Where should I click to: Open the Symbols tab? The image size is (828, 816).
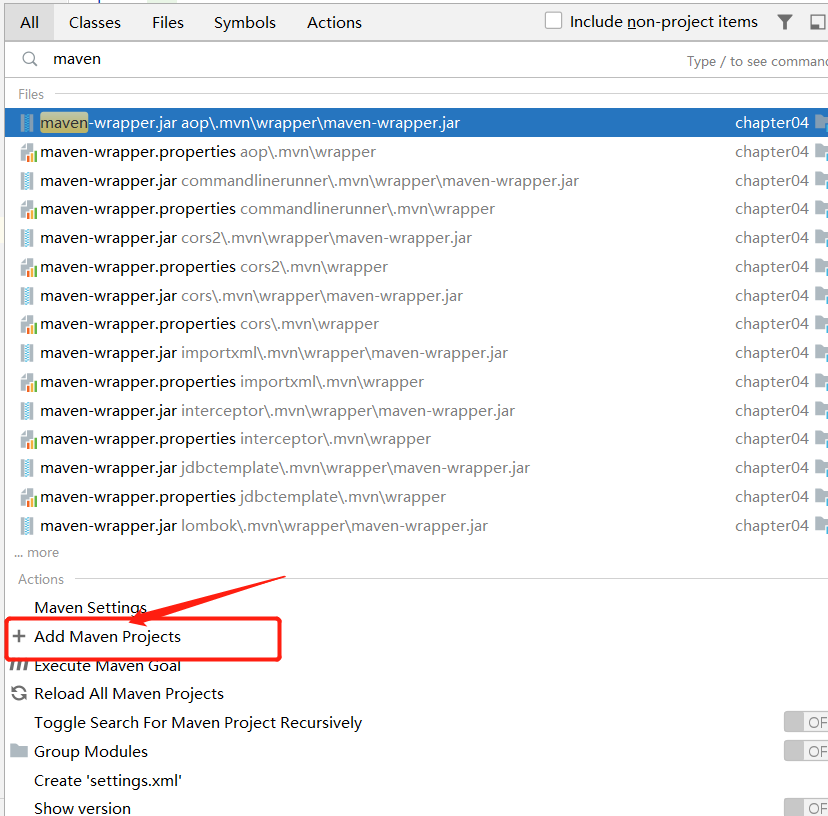[244, 23]
